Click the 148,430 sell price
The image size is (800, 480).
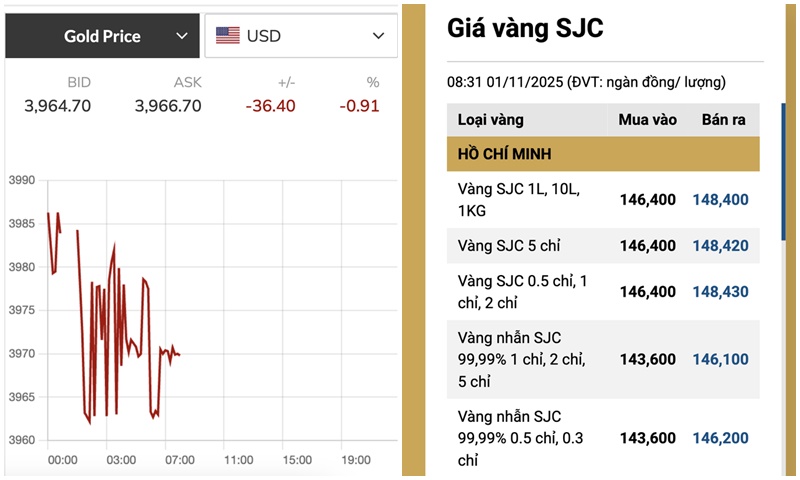(x=720, y=291)
